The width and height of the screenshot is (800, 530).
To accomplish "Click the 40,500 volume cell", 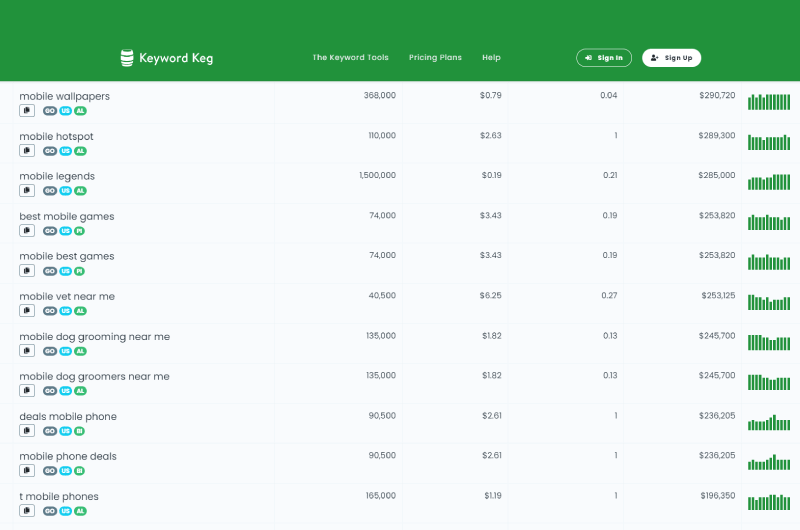I will tap(382, 296).
